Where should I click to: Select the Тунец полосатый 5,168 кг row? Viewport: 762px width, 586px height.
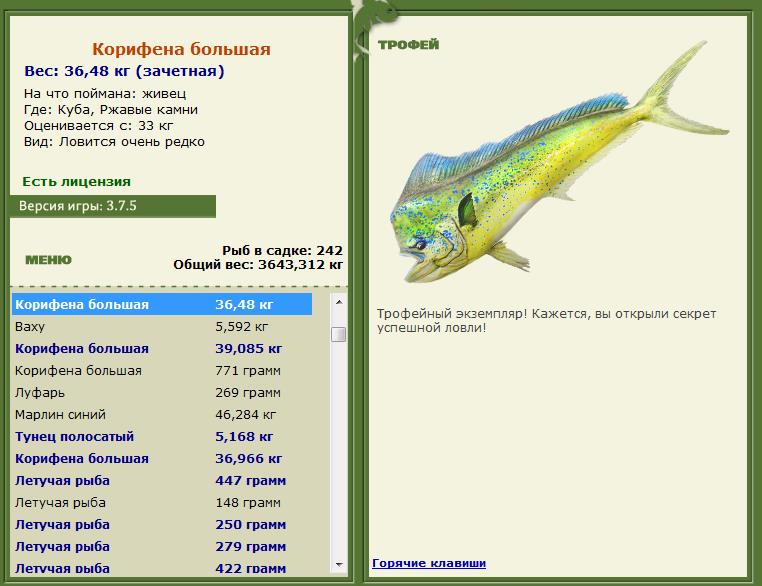pos(162,436)
